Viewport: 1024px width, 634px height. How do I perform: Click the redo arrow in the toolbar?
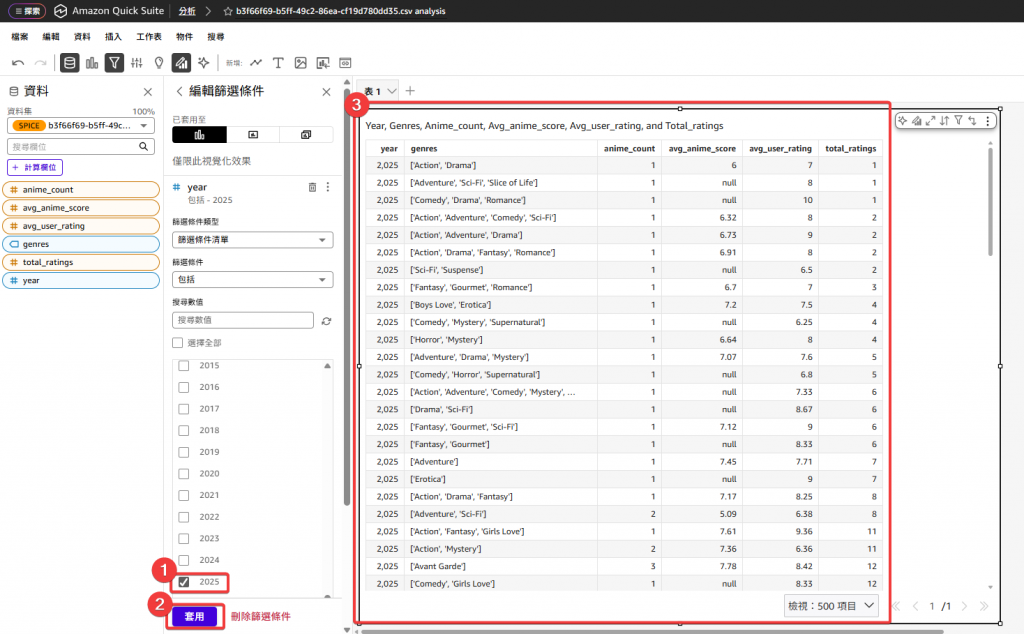point(40,63)
